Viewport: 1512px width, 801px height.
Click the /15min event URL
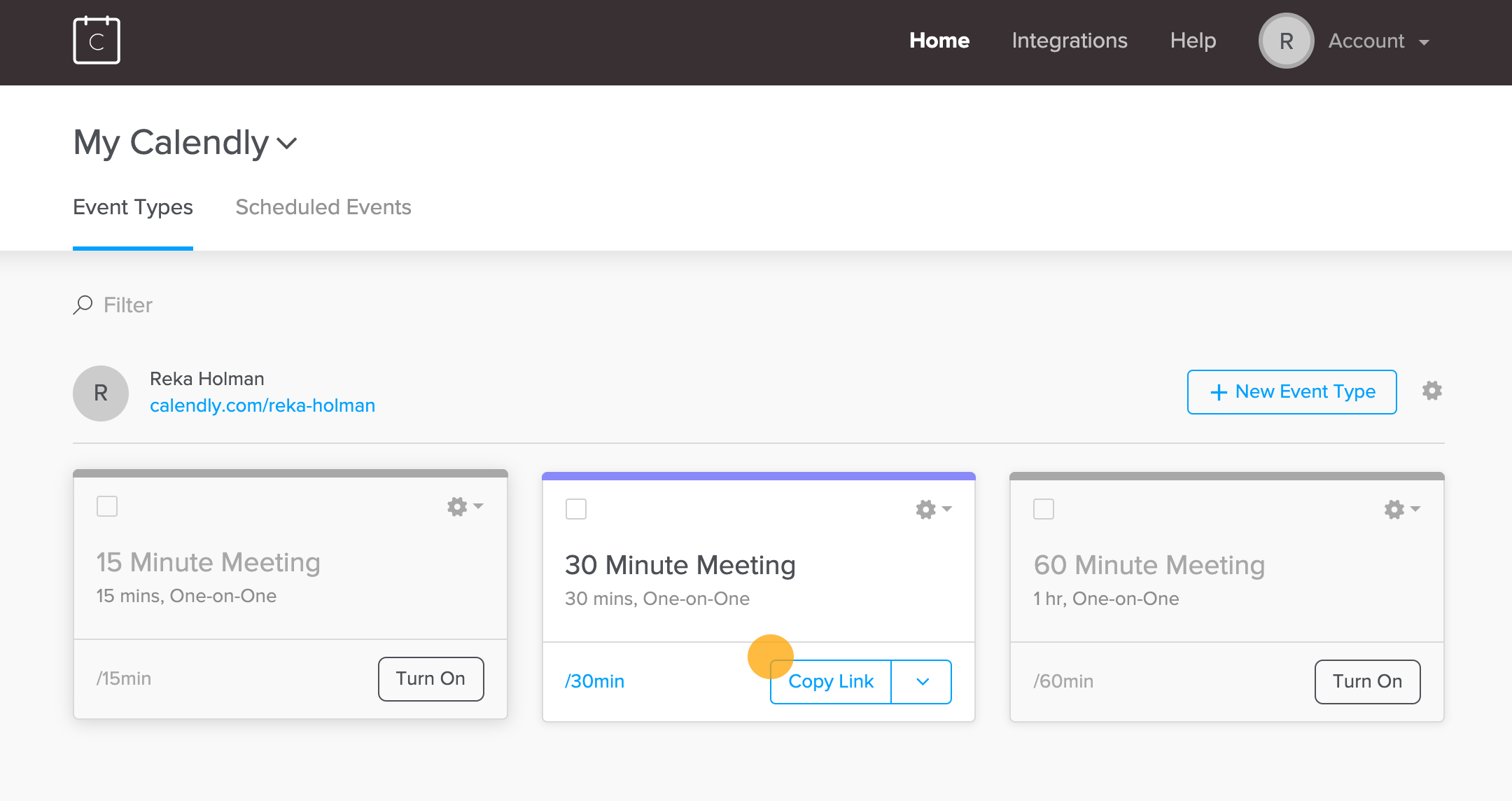[124, 678]
